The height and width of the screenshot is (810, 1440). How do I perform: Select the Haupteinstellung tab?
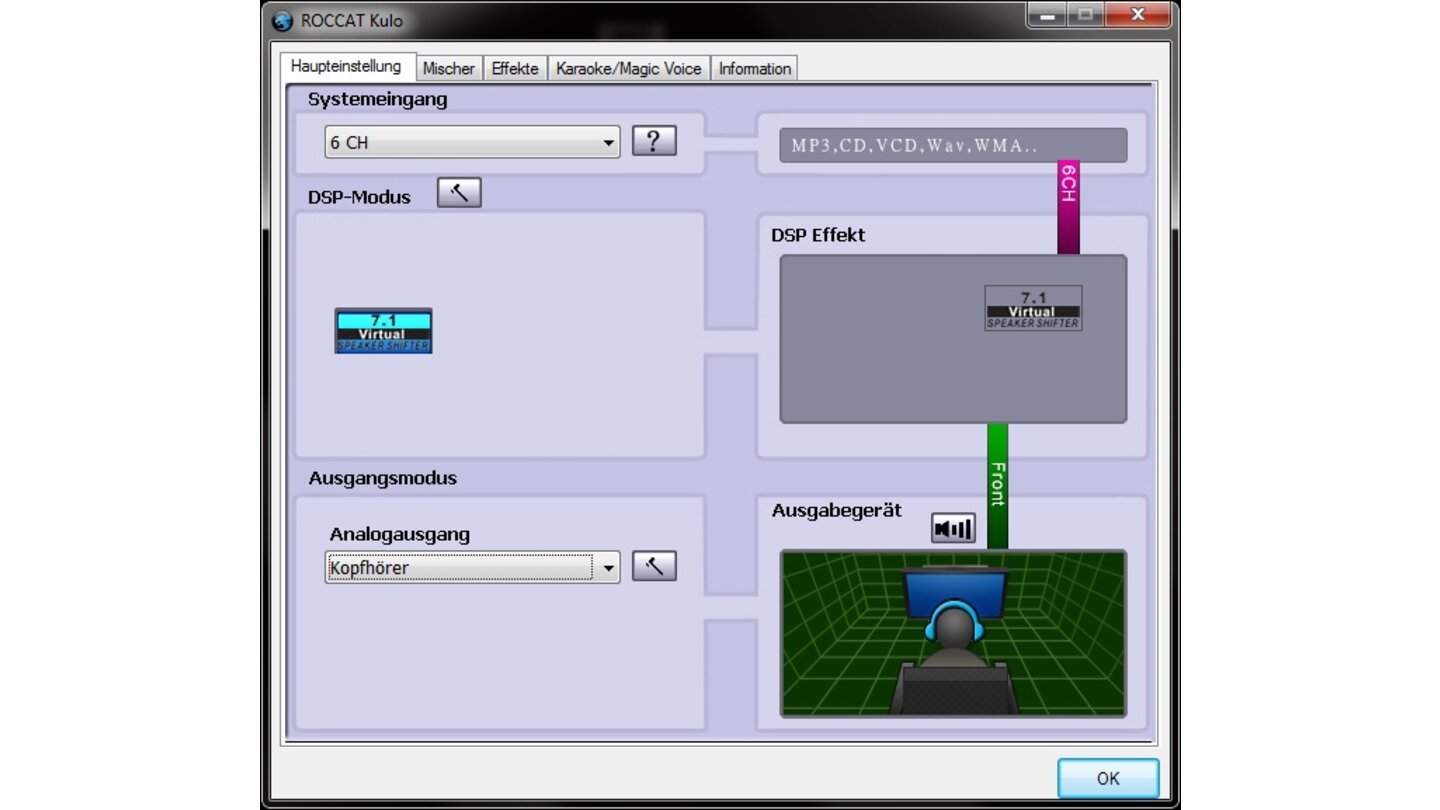point(346,67)
